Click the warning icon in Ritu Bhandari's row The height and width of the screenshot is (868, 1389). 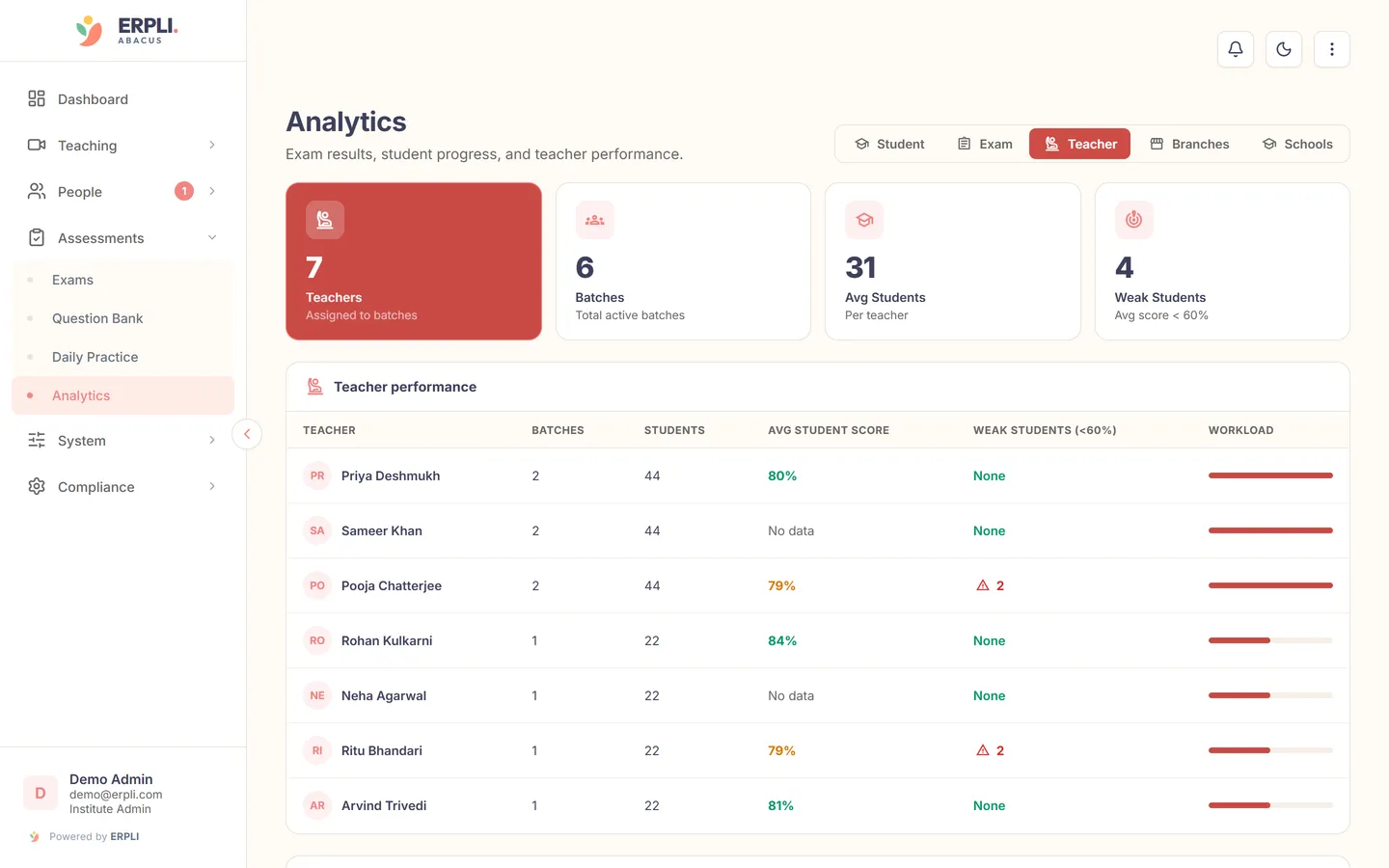tap(983, 750)
